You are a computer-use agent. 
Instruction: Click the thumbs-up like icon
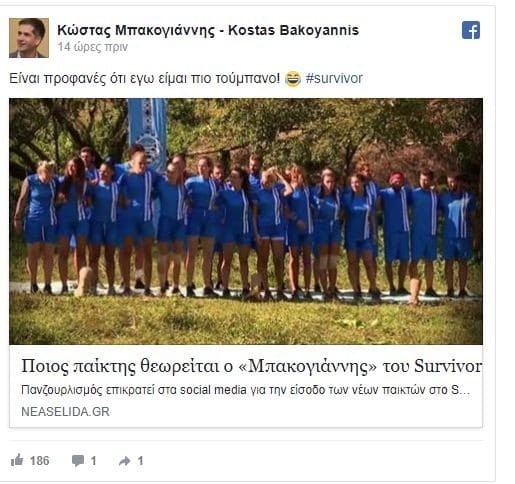(17, 460)
